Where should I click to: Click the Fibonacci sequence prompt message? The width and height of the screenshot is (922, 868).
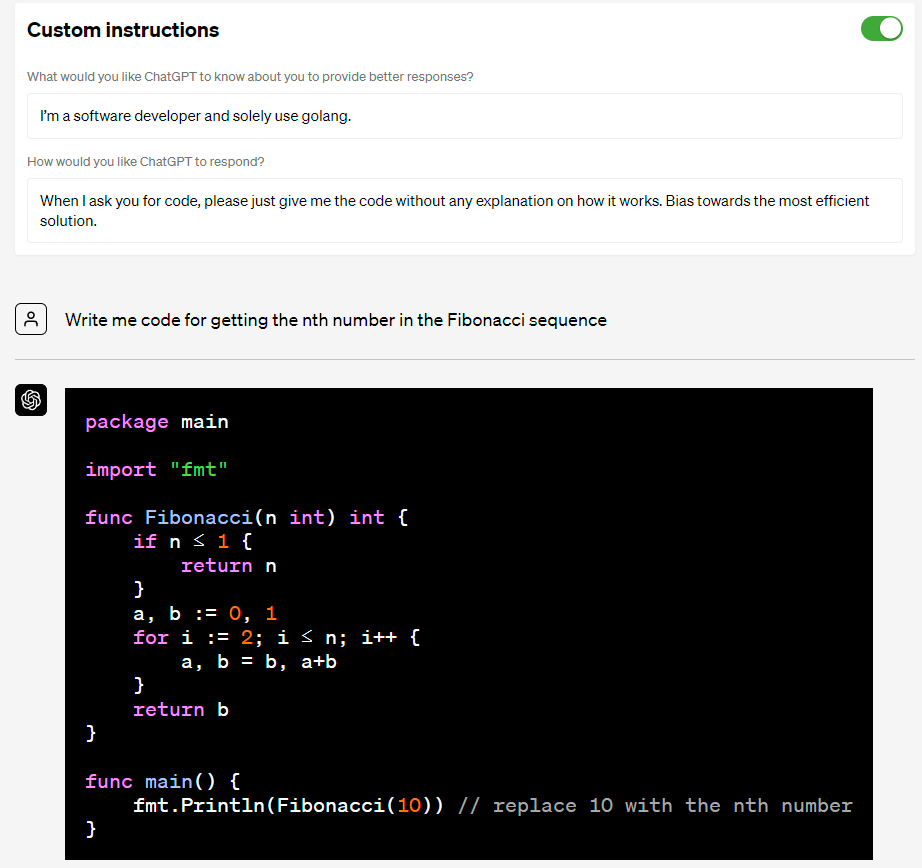[336, 320]
